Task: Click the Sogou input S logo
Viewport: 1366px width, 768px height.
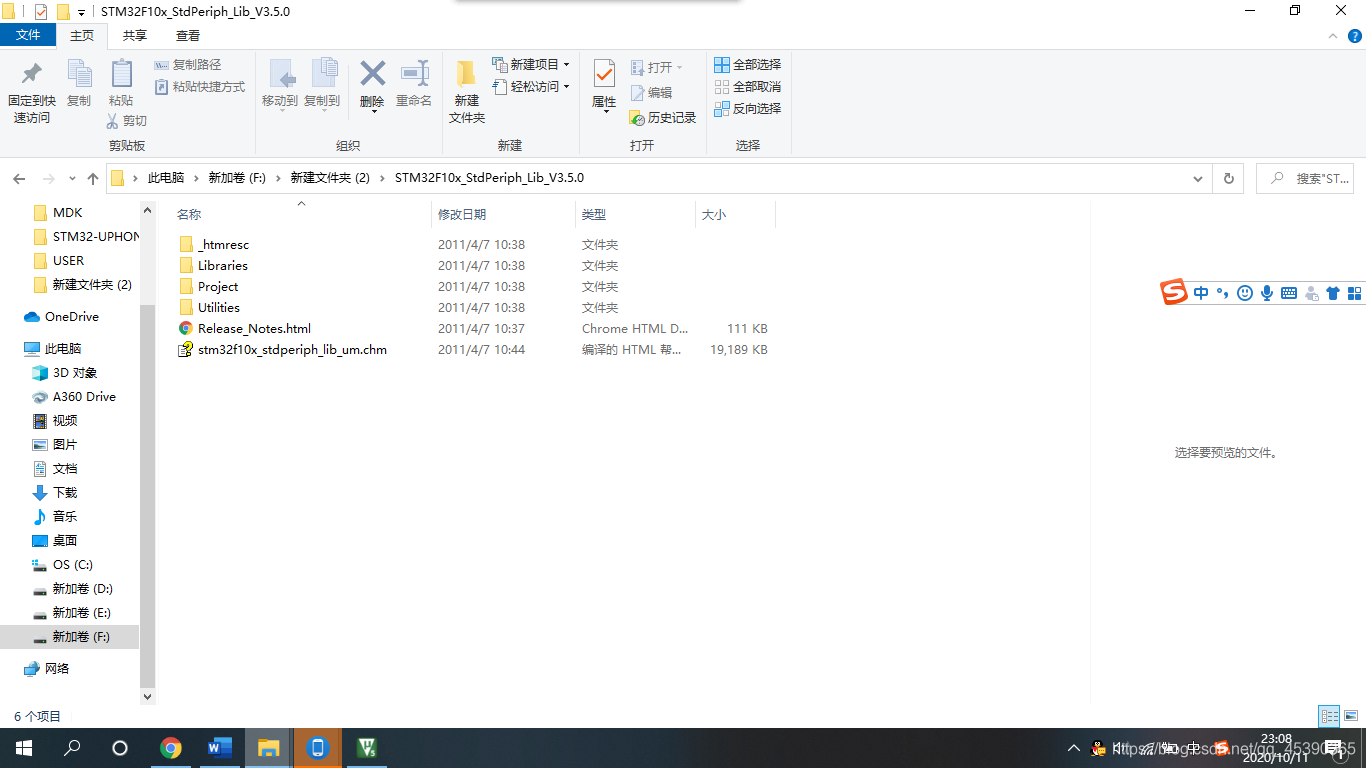Action: (x=1174, y=293)
